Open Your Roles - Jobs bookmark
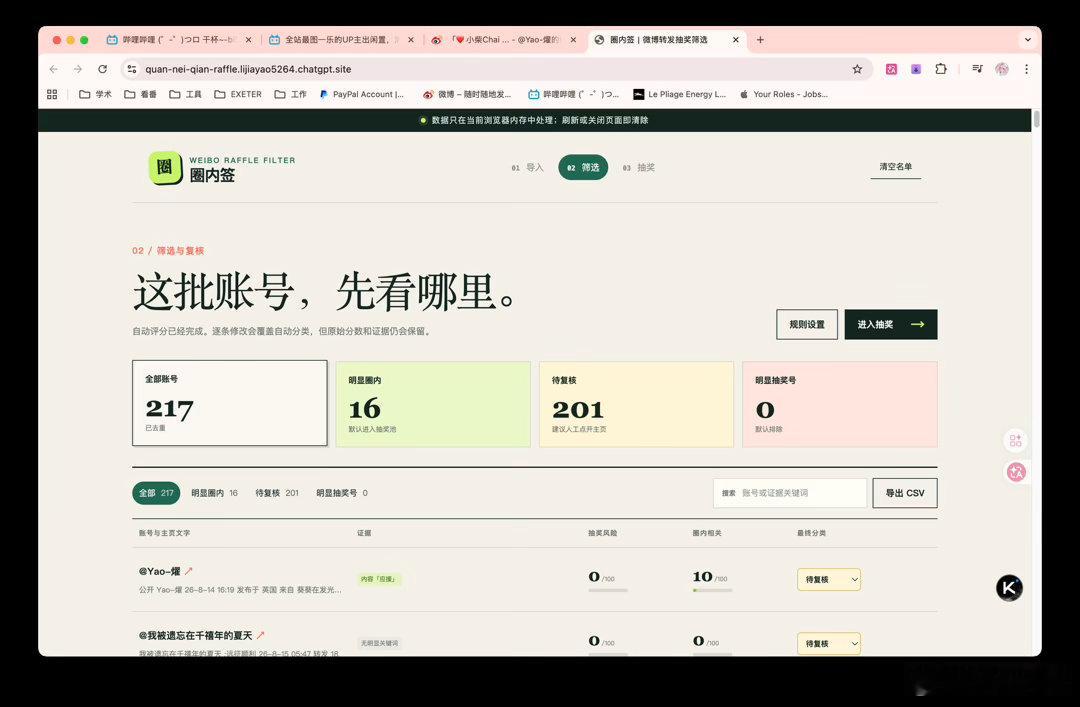Screen dimensions: 1080x707 pyautogui.click(x=784, y=94)
